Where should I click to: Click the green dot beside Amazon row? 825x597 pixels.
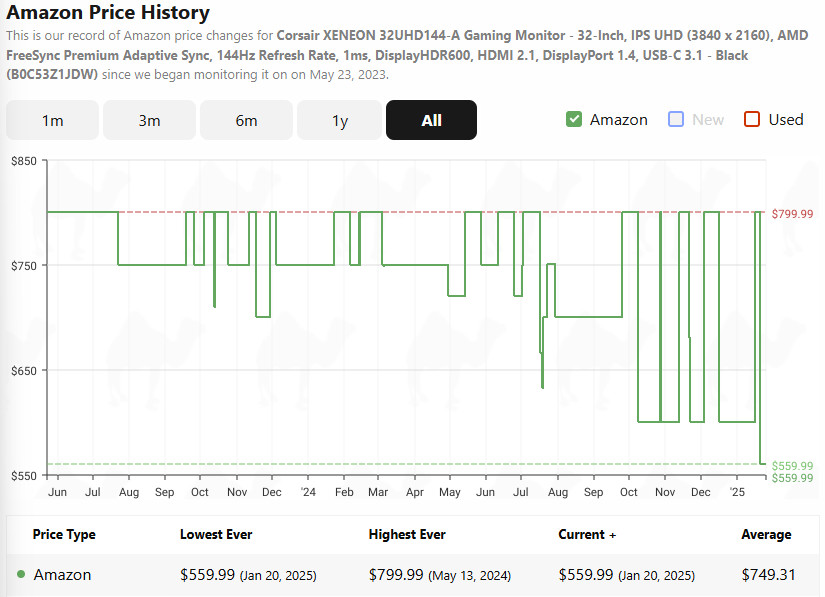tap(21, 574)
